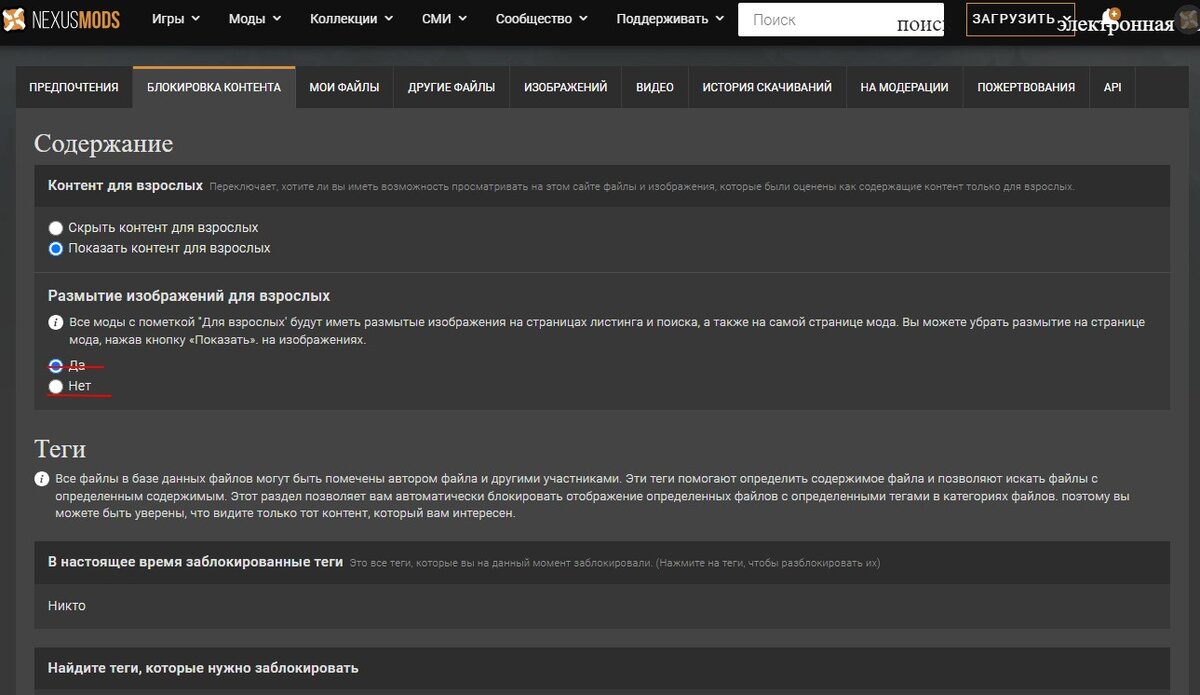Switch to the ПОЖЕРТВОВАНИЯ tab

coord(1026,87)
